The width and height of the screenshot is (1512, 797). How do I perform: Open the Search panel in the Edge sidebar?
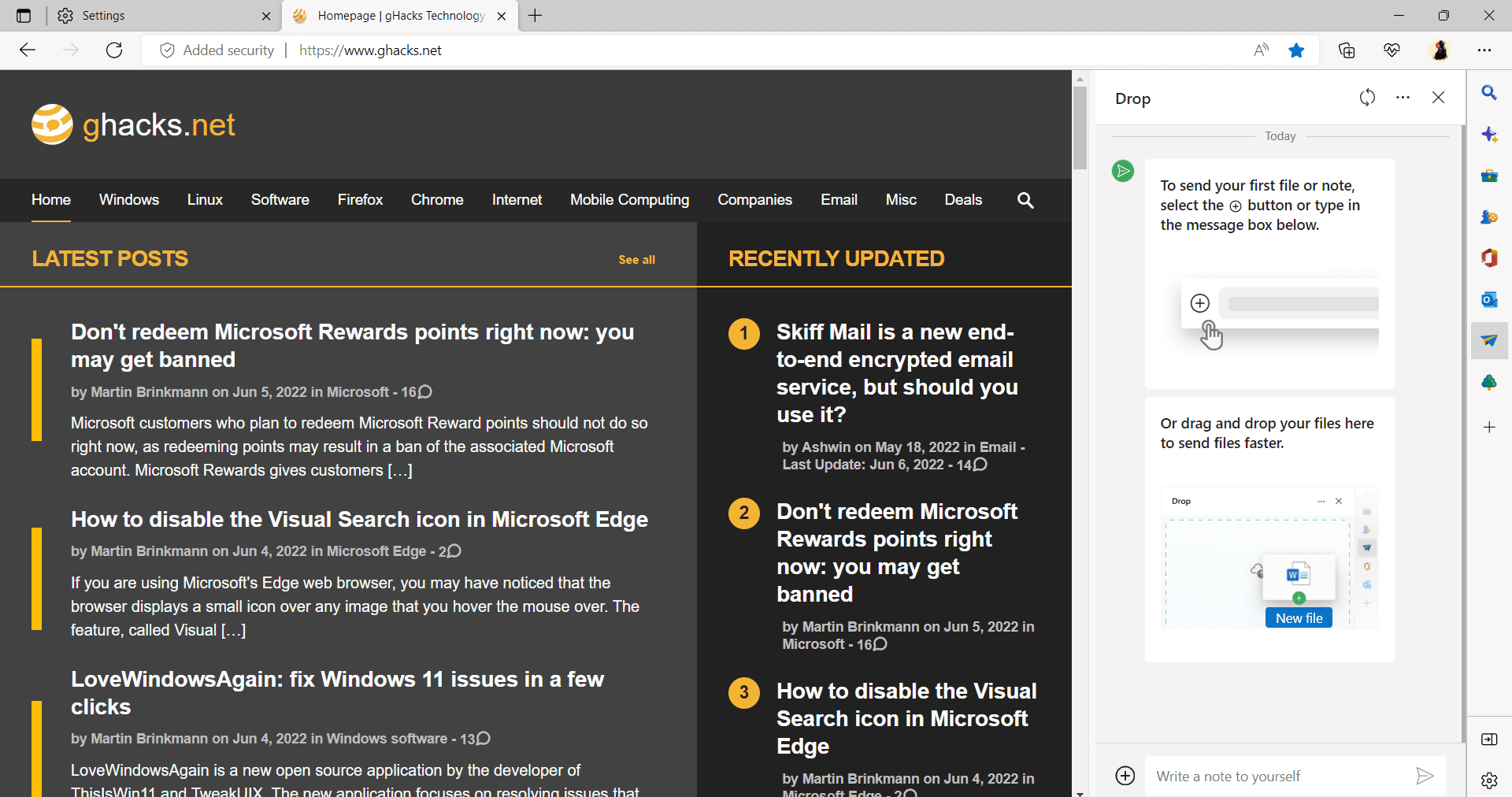pos(1489,92)
